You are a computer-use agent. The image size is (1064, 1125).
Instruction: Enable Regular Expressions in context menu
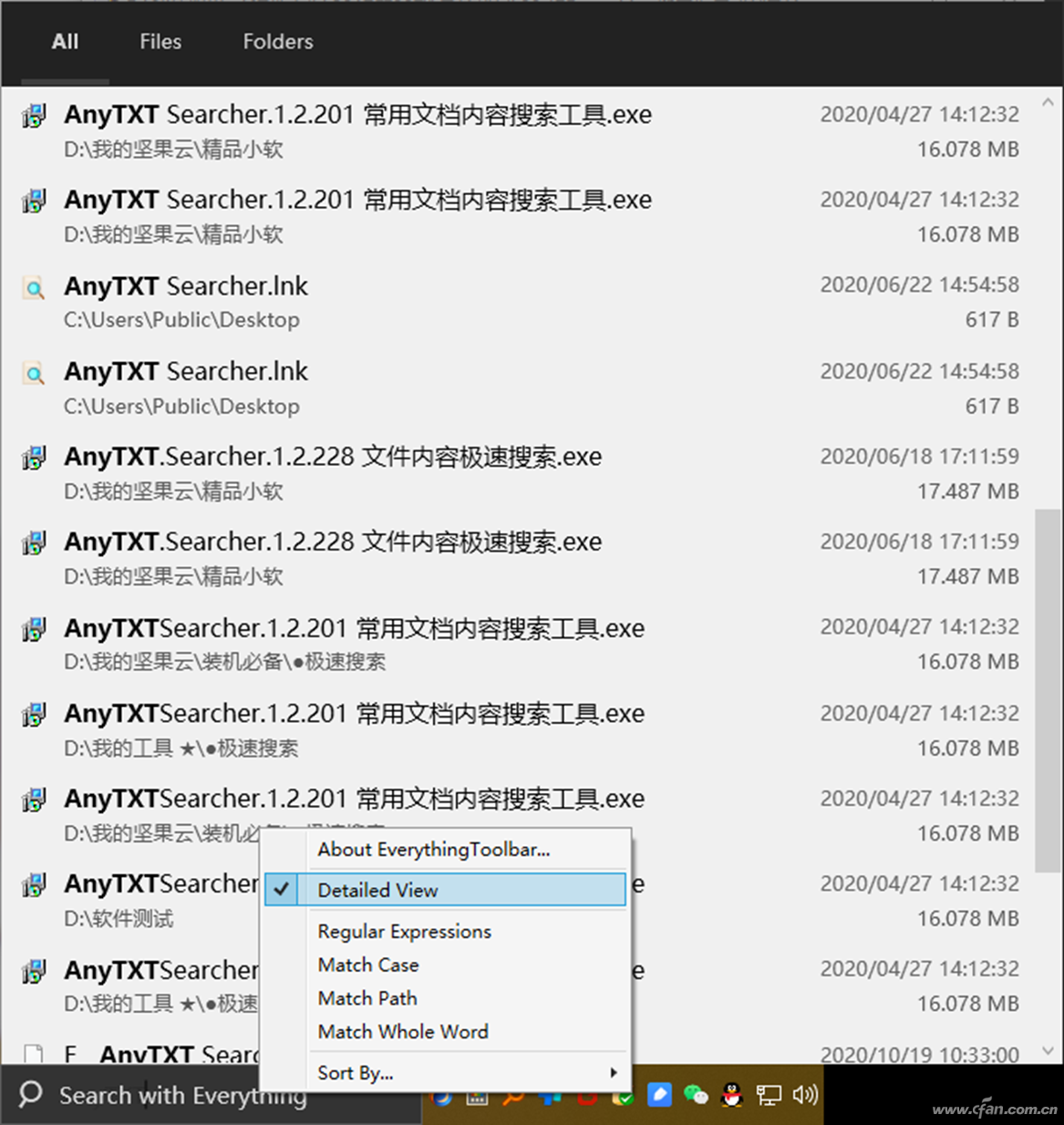click(x=404, y=932)
